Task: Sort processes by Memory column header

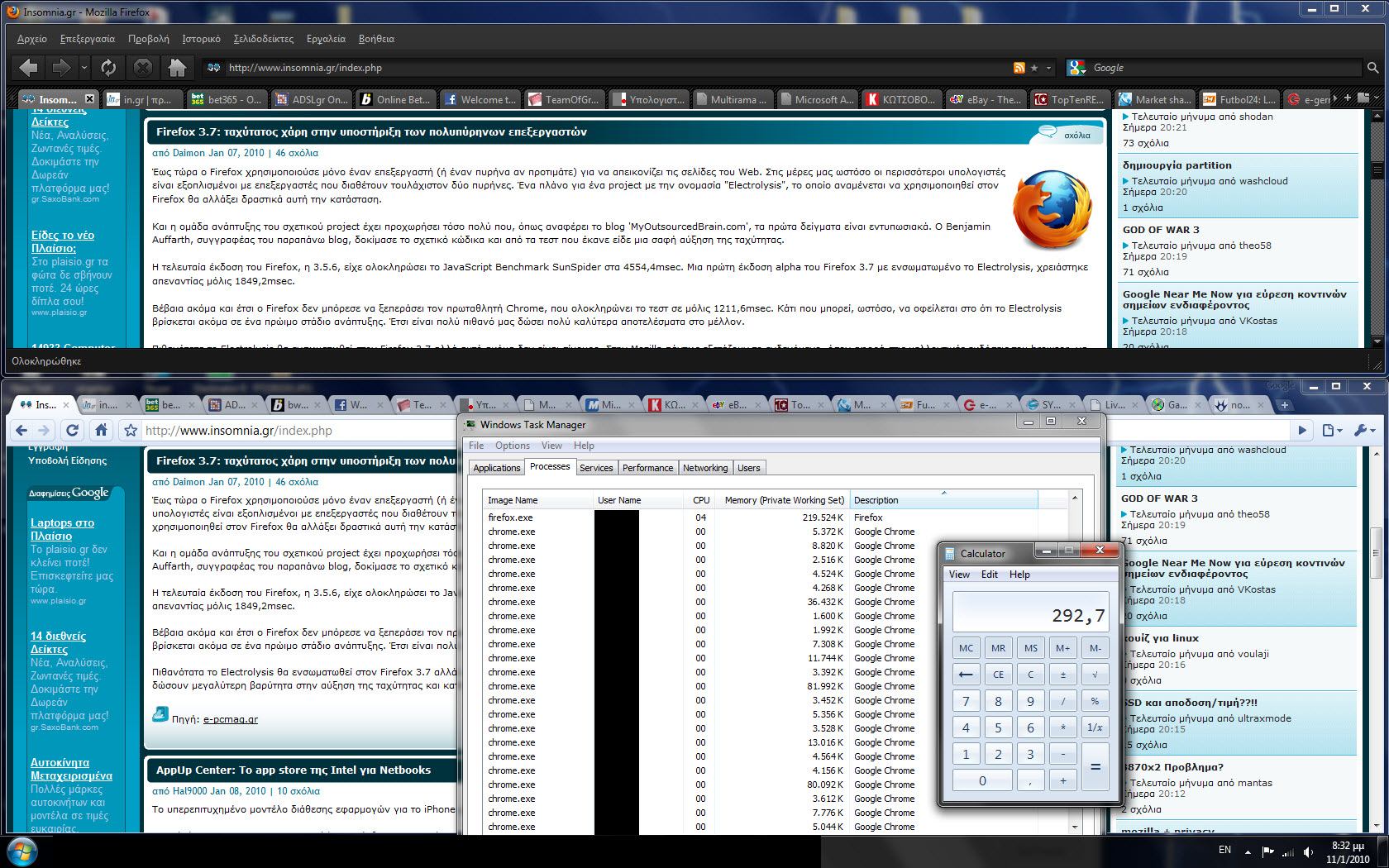Action: coord(784,500)
